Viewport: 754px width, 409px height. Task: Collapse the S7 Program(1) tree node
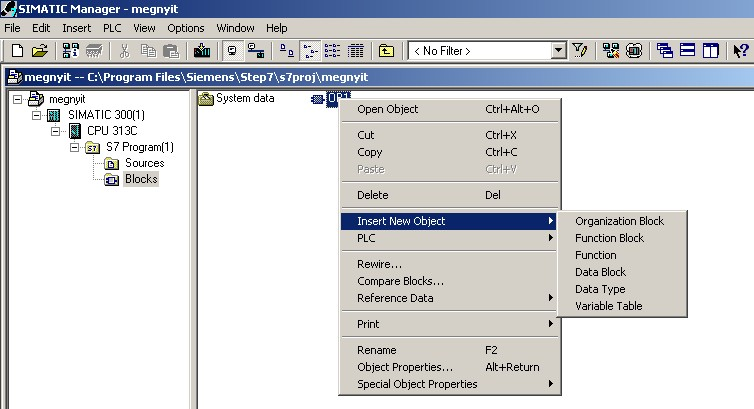pyautogui.click(x=75, y=147)
